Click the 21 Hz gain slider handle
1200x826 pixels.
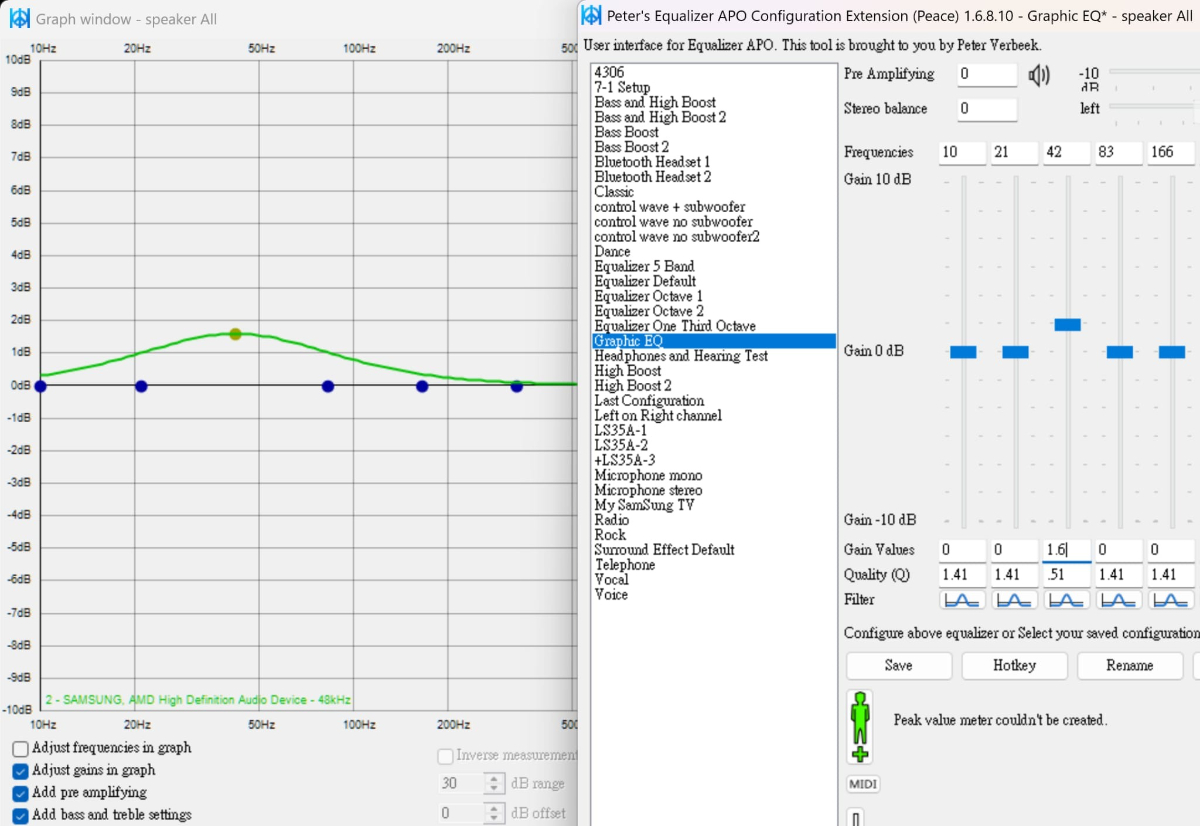point(1015,352)
